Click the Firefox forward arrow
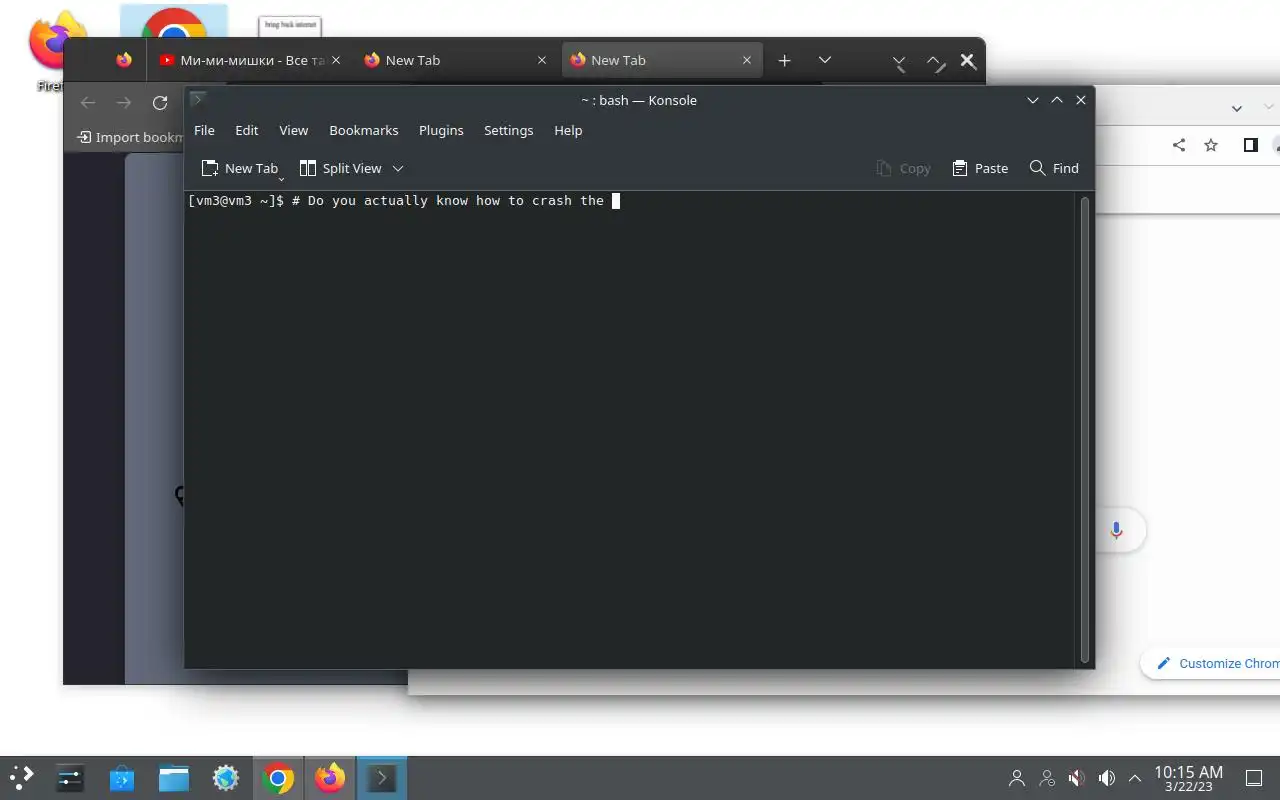Image resolution: width=1280 pixels, height=800 pixels. point(123,102)
